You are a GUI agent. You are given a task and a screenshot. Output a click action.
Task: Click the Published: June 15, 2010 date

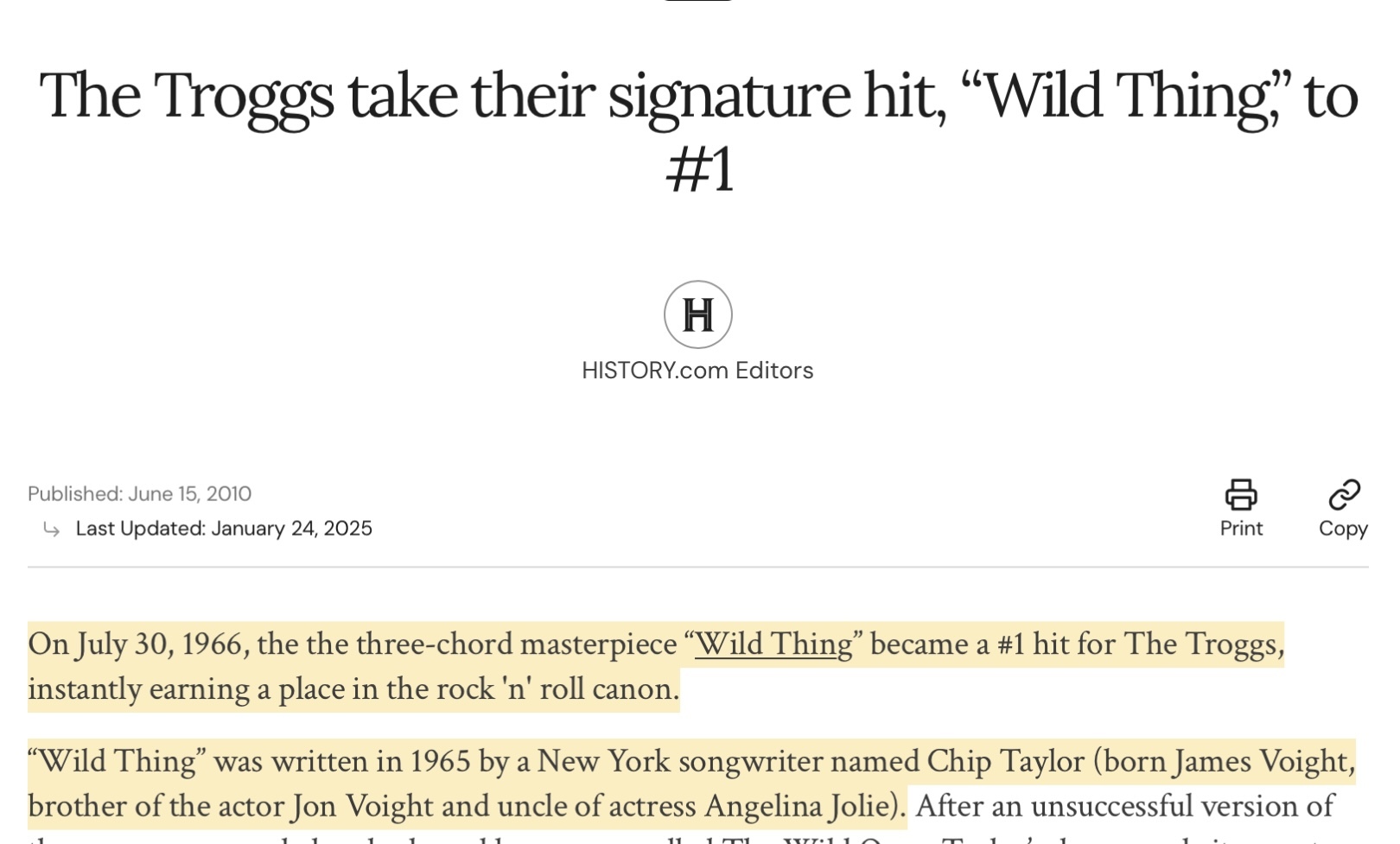pyautogui.click(x=139, y=494)
